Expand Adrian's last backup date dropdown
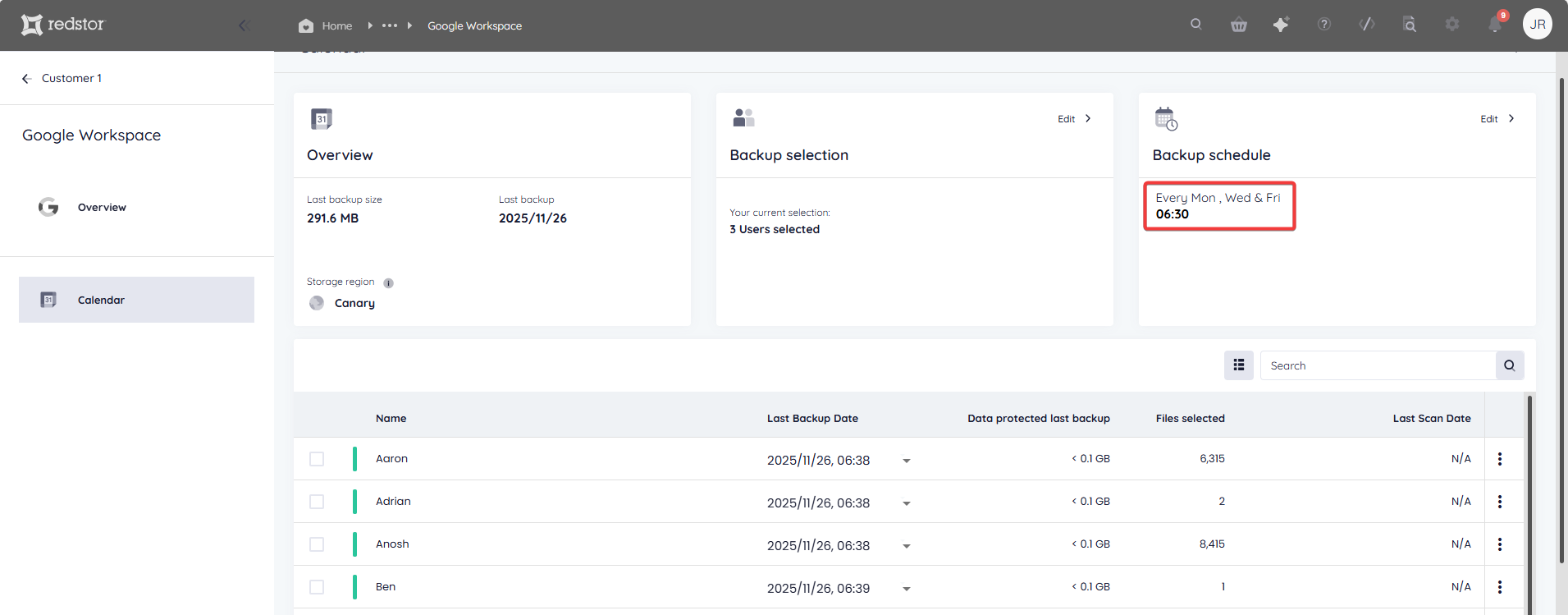The image size is (1568, 615). point(907,503)
